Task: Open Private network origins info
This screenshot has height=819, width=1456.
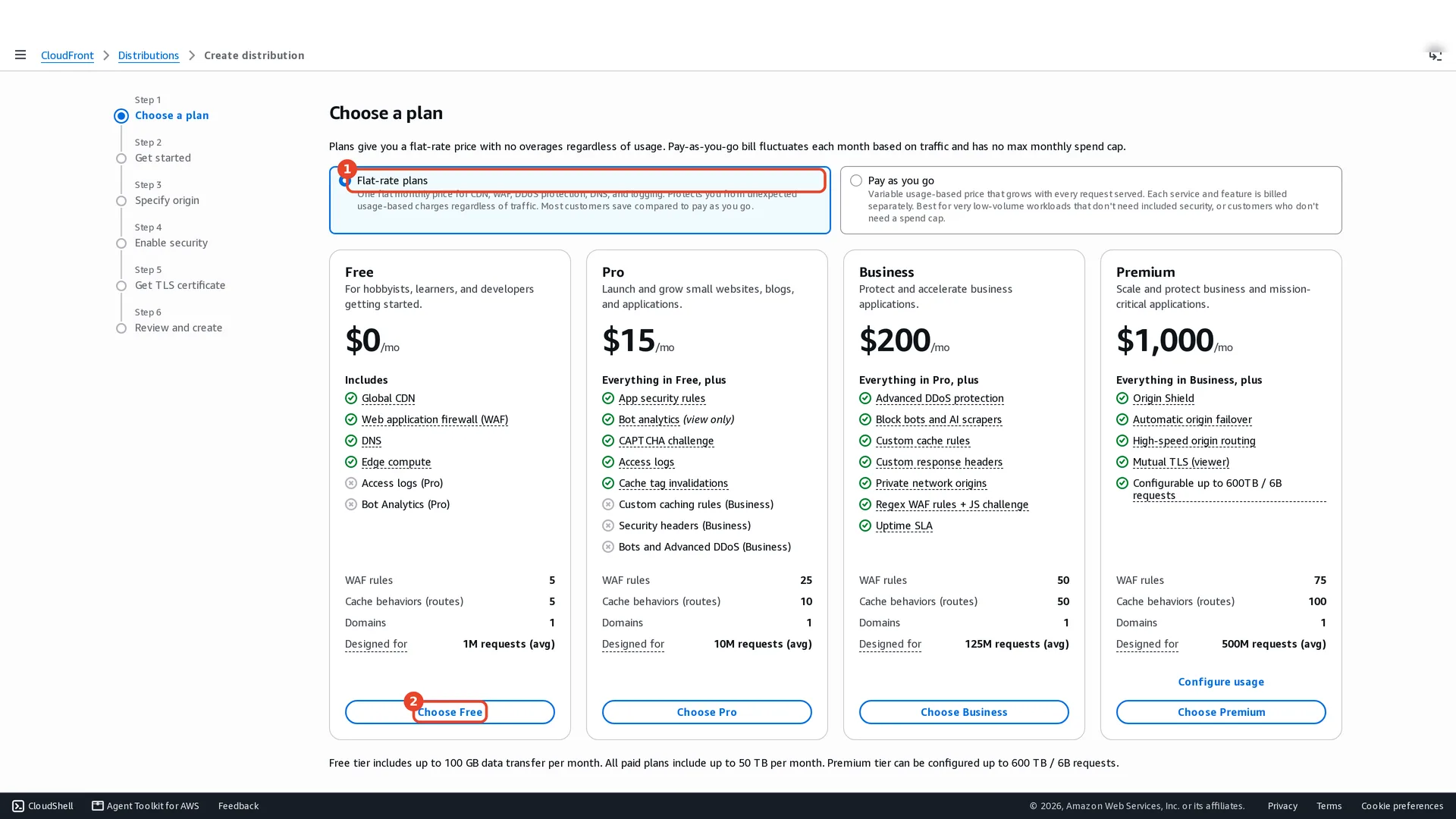Action: tap(931, 483)
